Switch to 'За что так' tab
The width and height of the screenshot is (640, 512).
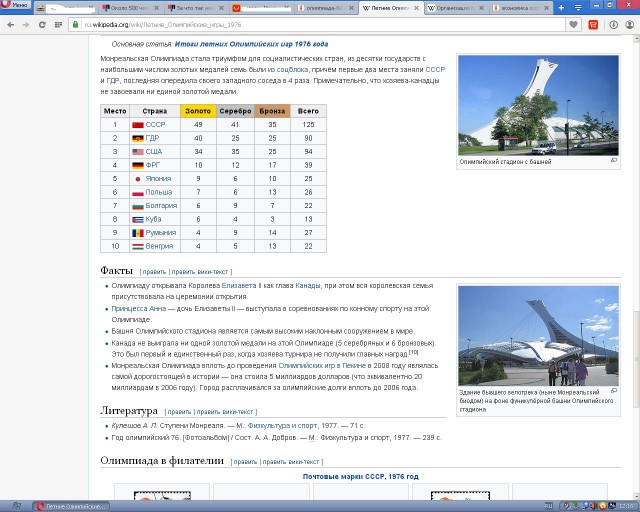tap(196, 8)
